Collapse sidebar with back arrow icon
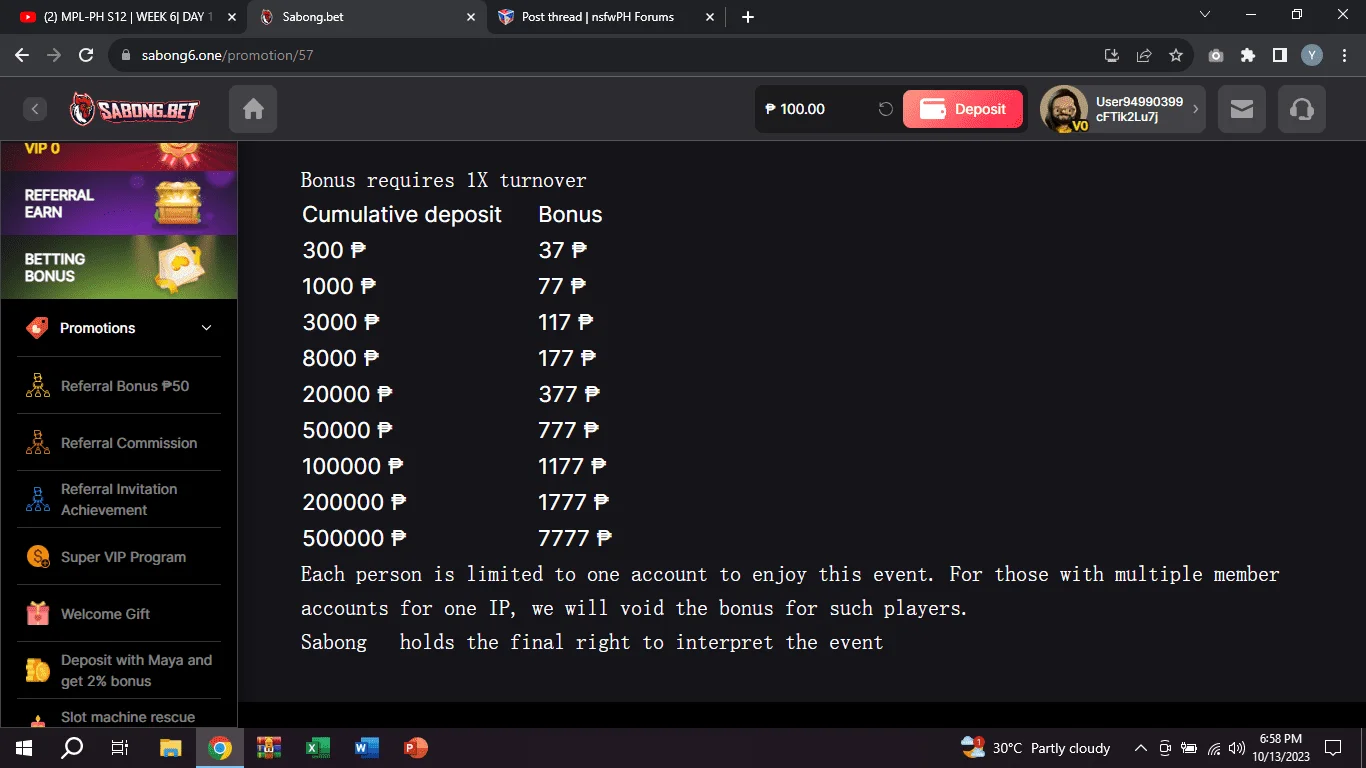1366x768 pixels. (x=35, y=109)
